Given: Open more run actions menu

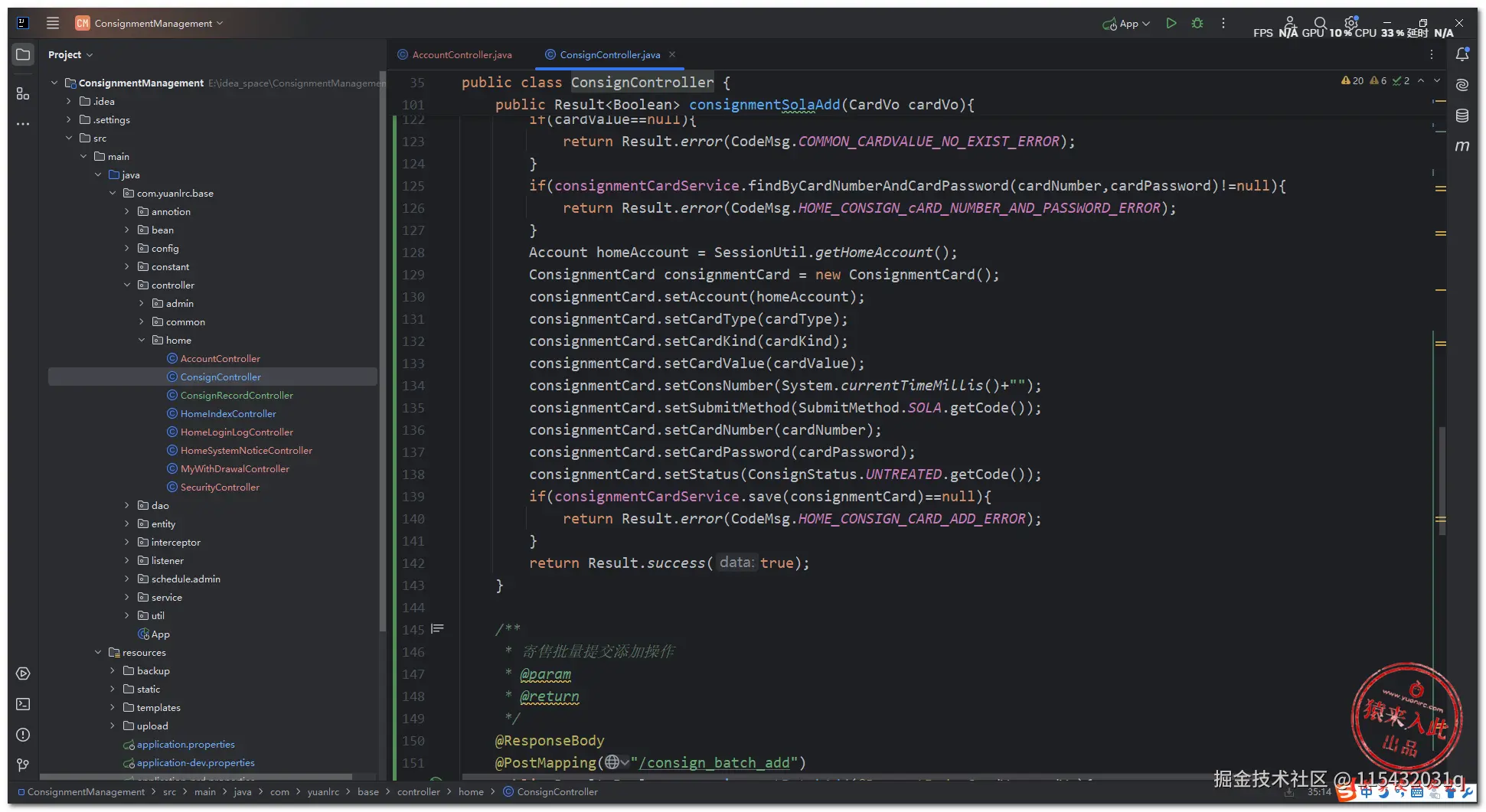Looking at the screenshot, I should pos(1223,23).
